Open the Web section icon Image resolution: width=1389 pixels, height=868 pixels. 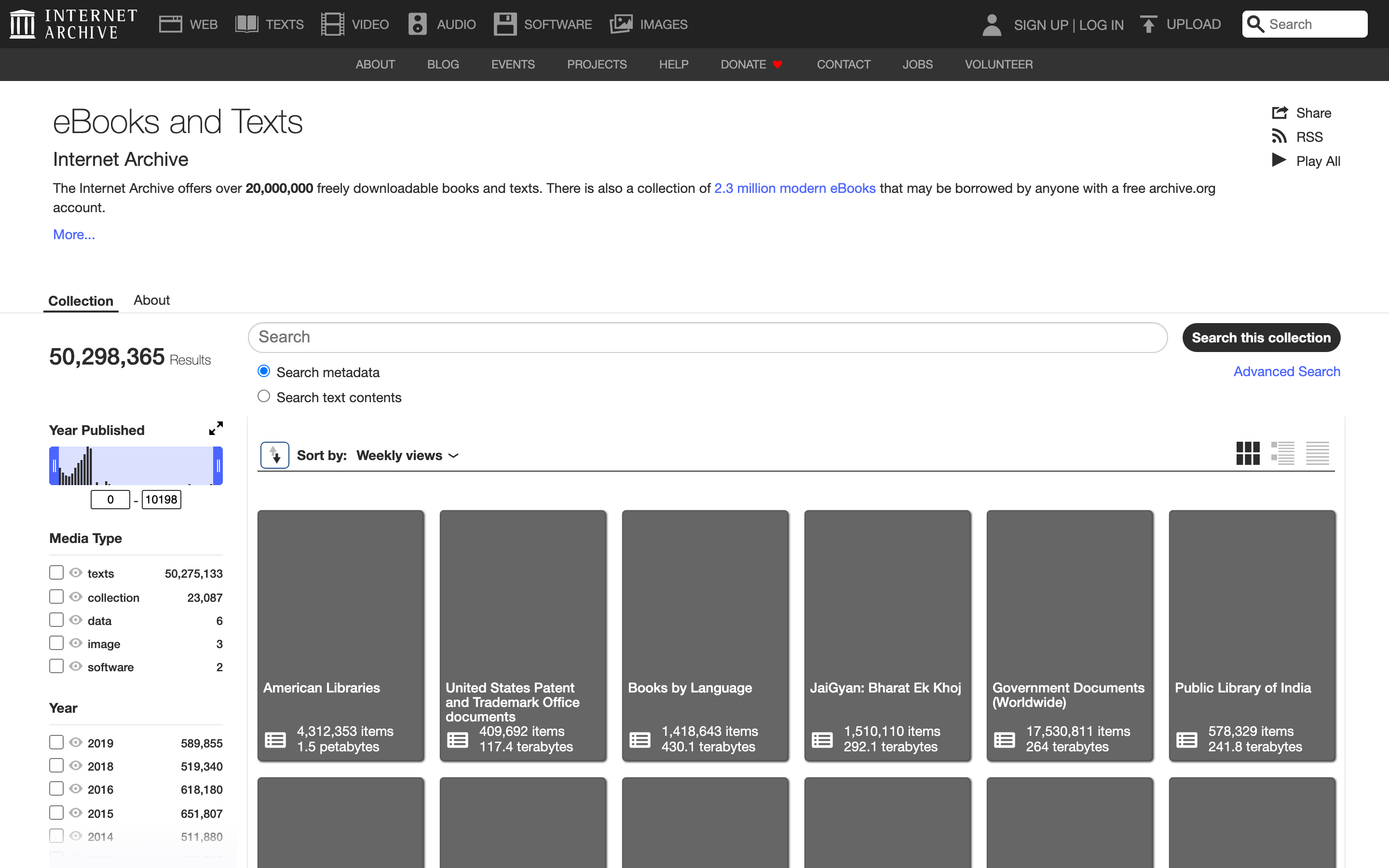(170, 24)
